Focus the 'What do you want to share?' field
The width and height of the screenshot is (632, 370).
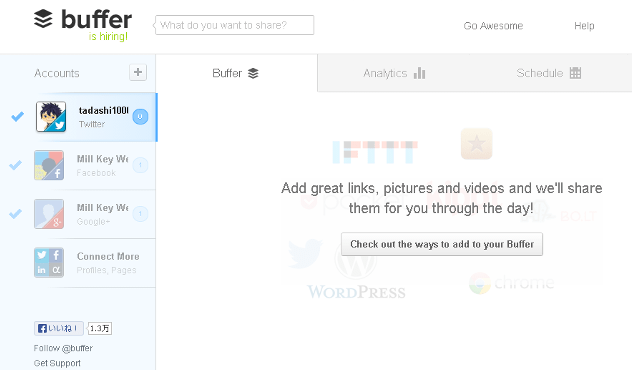[x=235, y=25]
